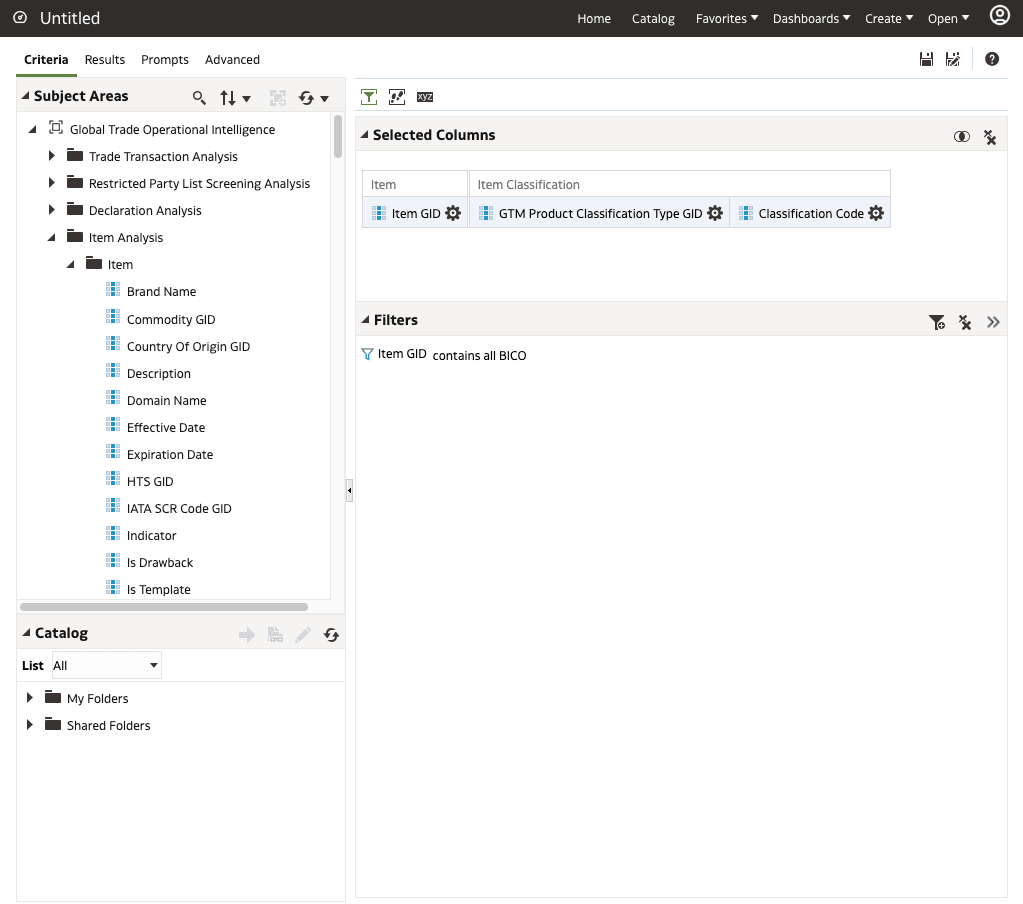Expand My Folders in Catalog
This screenshot has width=1023, height=904.
(x=29, y=698)
